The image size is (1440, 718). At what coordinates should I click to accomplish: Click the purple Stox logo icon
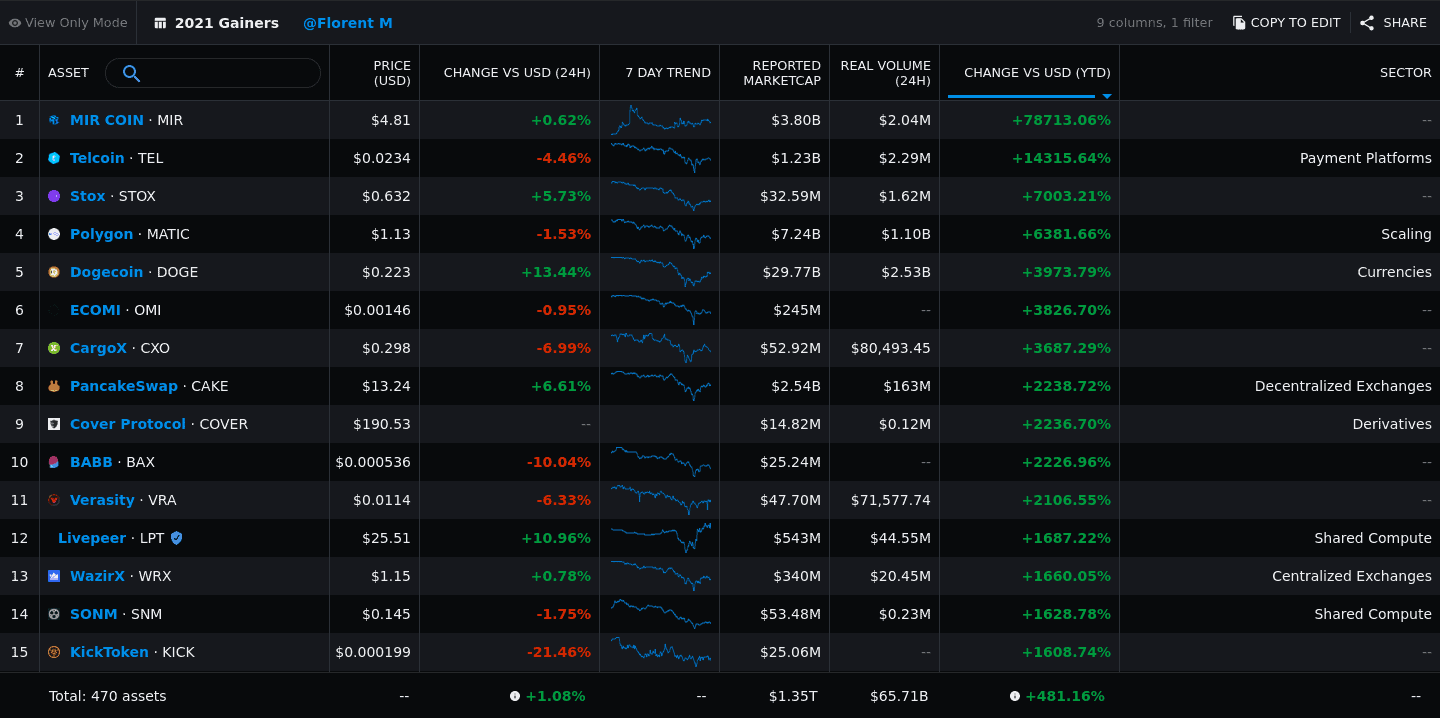pos(54,196)
